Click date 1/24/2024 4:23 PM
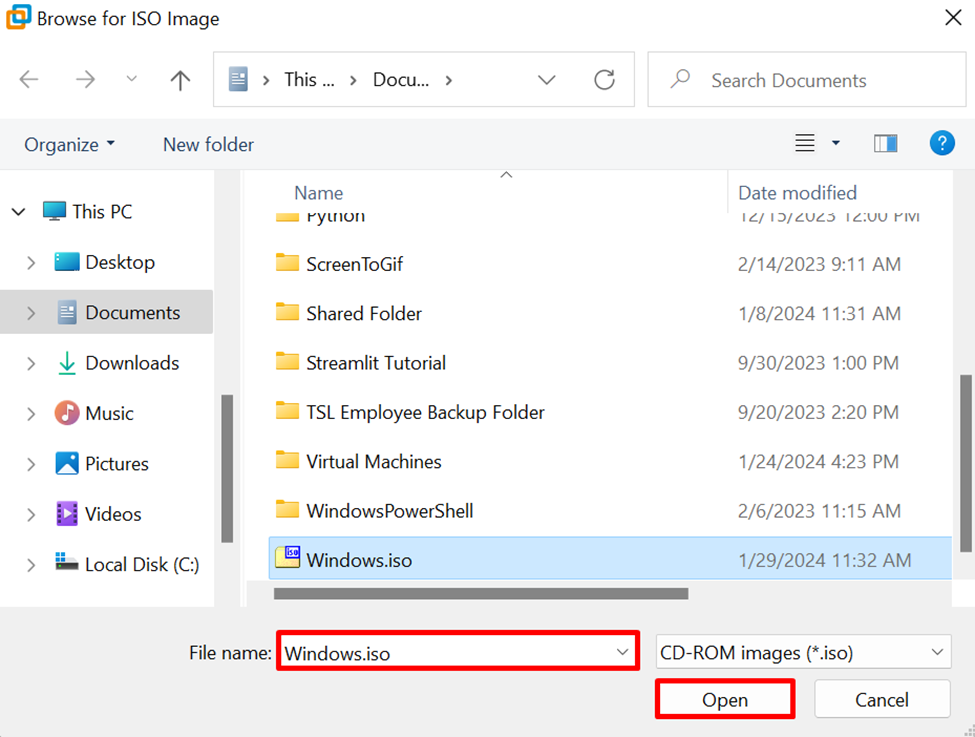Viewport: 975px width, 737px height. 818,461
